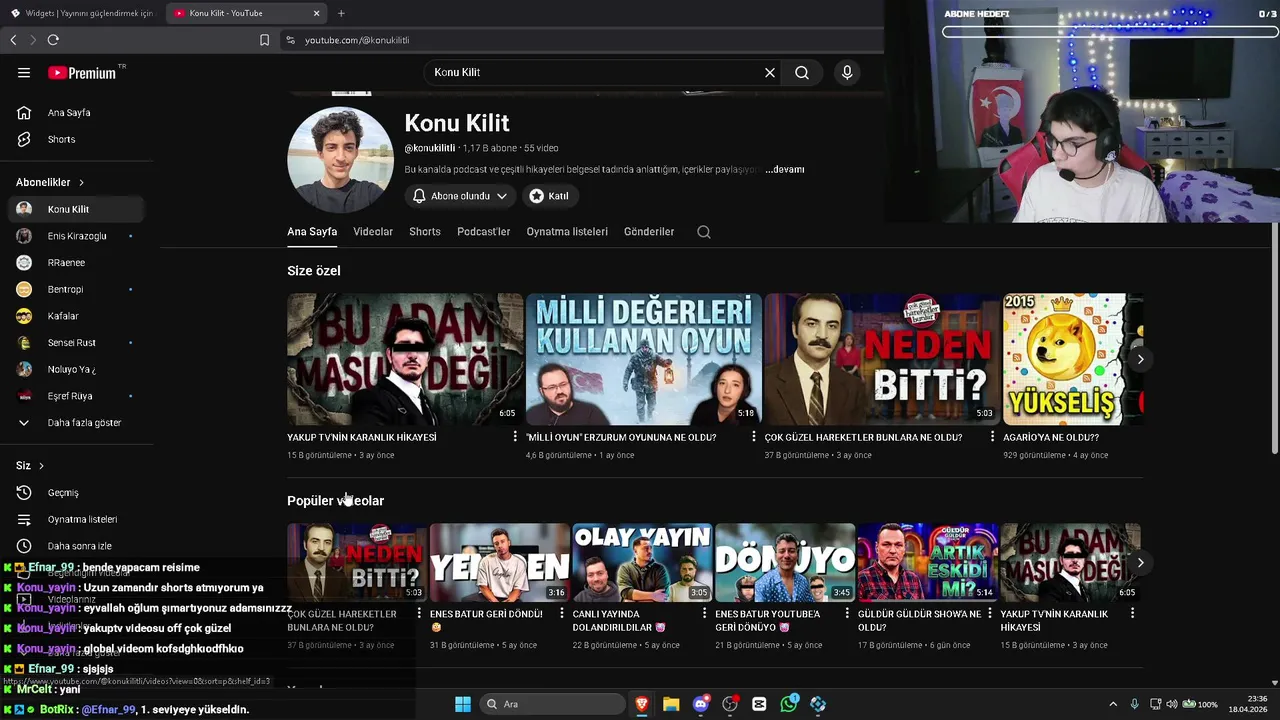Screen dimensions: 1280x720
Task: Click the YouTube Premium logo
Action: click(82, 73)
